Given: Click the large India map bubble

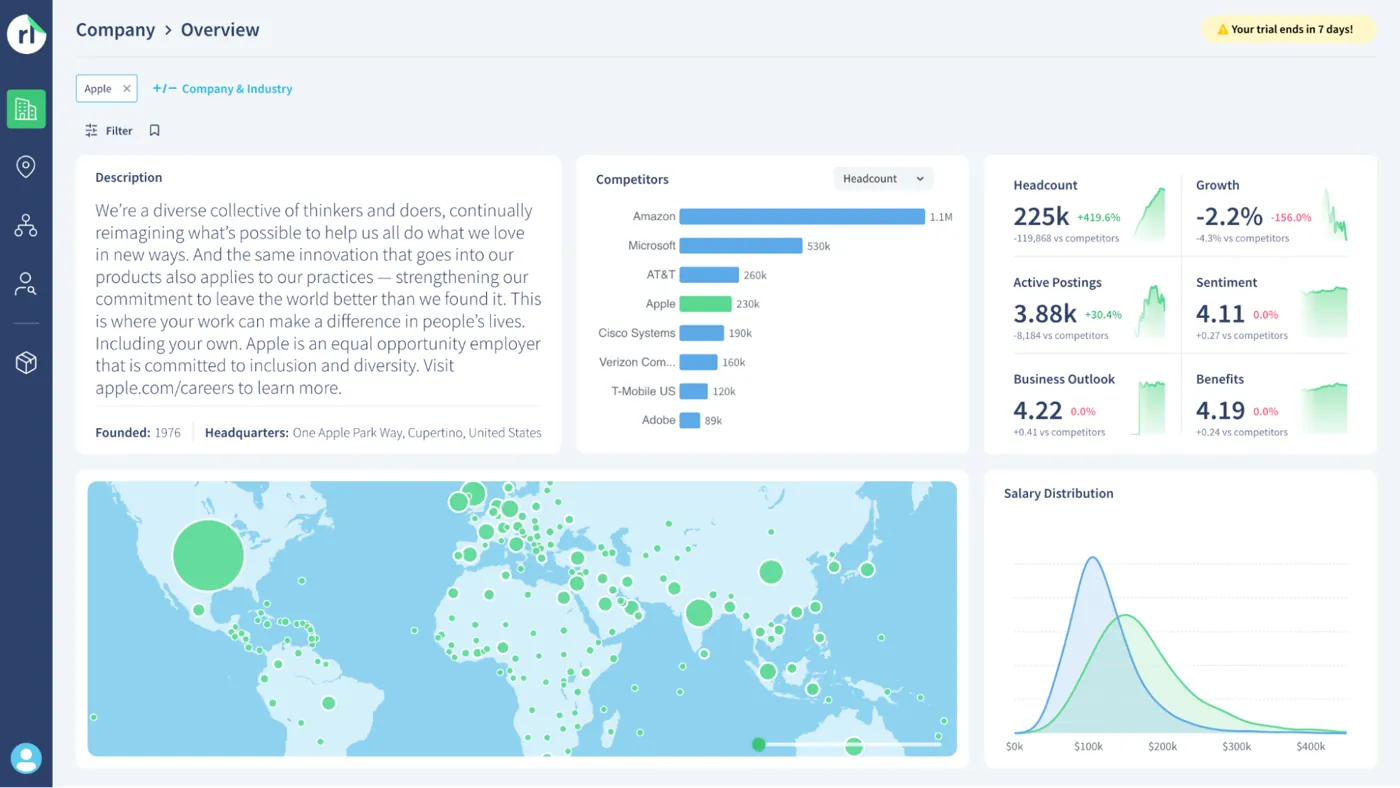Looking at the screenshot, I should click(x=700, y=612).
